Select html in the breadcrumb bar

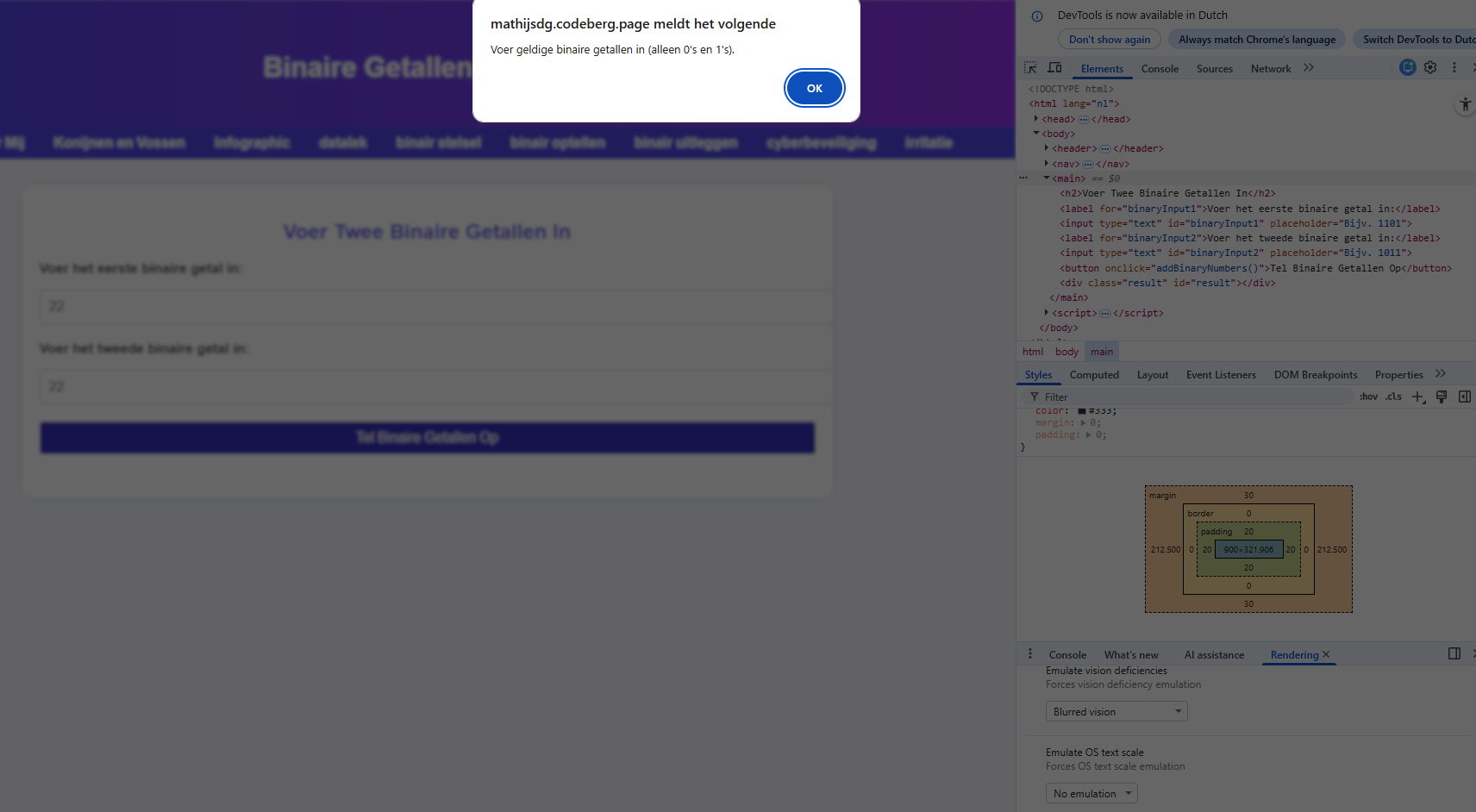pos(1033,352)
